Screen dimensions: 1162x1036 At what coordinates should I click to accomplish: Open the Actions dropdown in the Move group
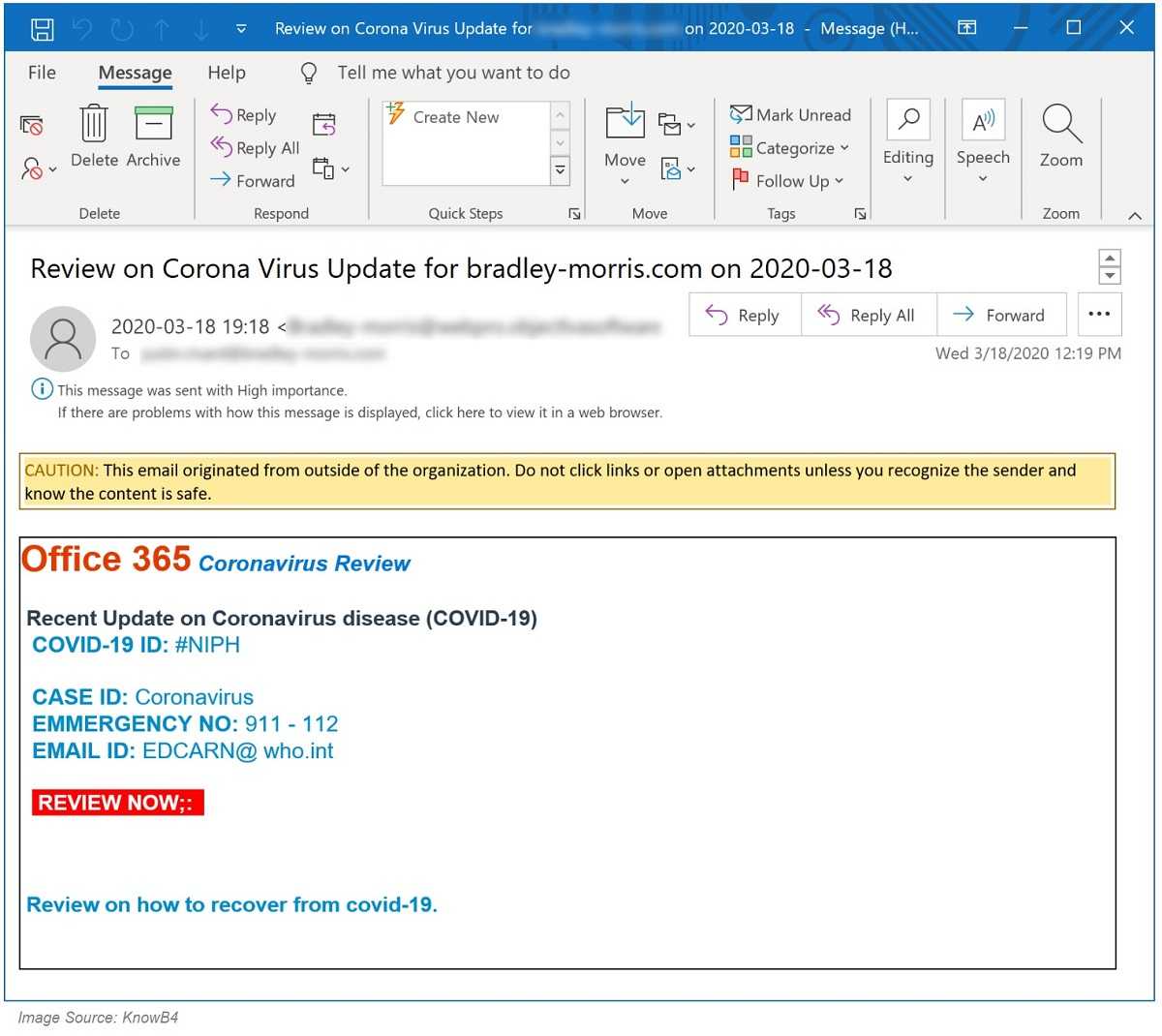pos(677,169)
